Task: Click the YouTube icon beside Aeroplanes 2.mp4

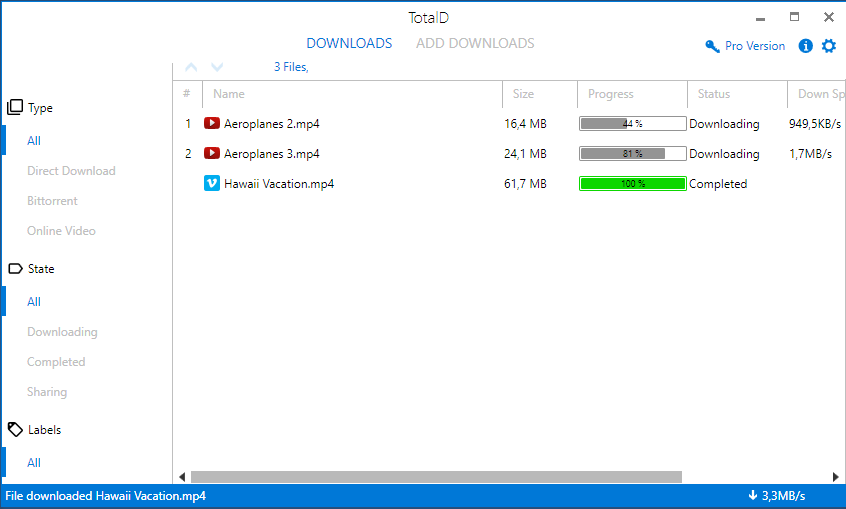Action: click(212, 123)
